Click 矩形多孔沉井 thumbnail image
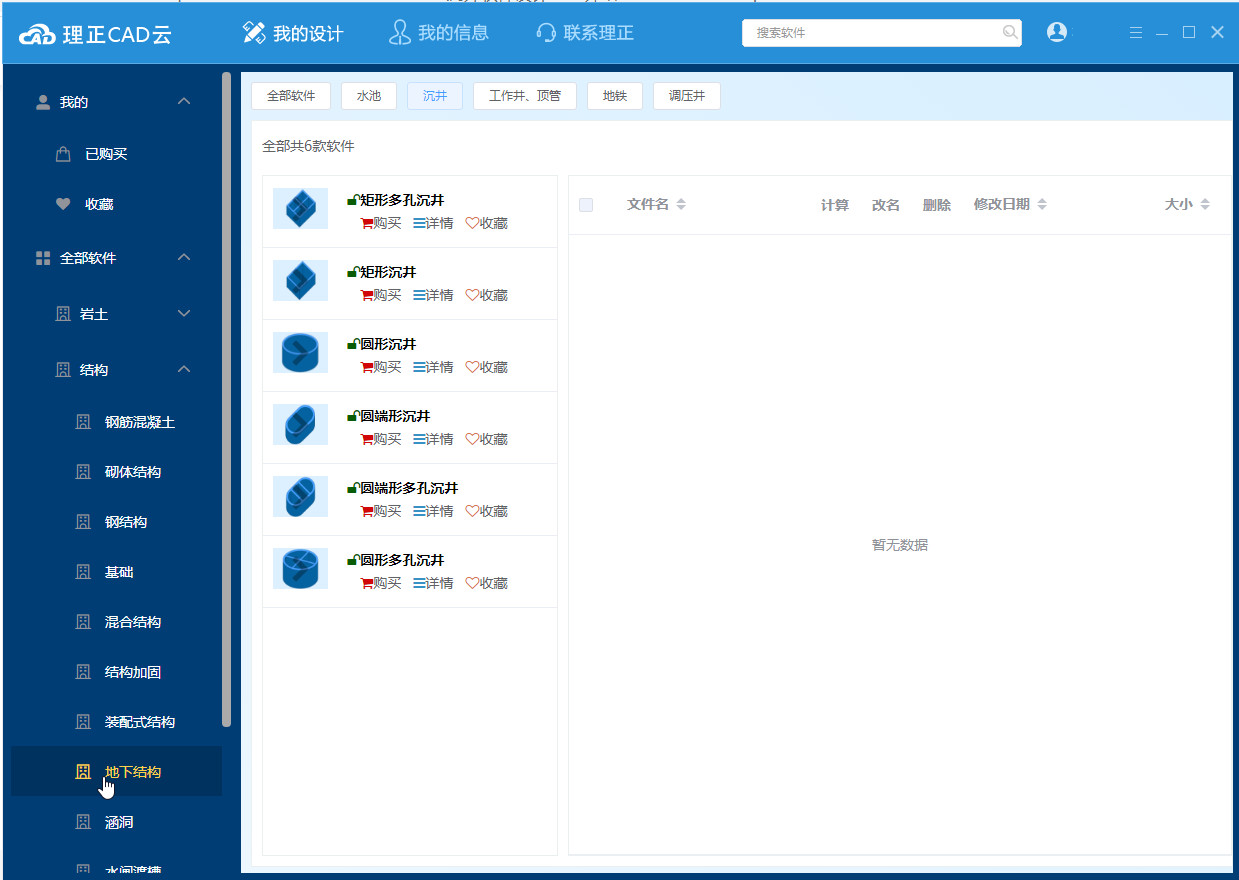Viewport: 1239px width, 880px height. tap(300, 208)
